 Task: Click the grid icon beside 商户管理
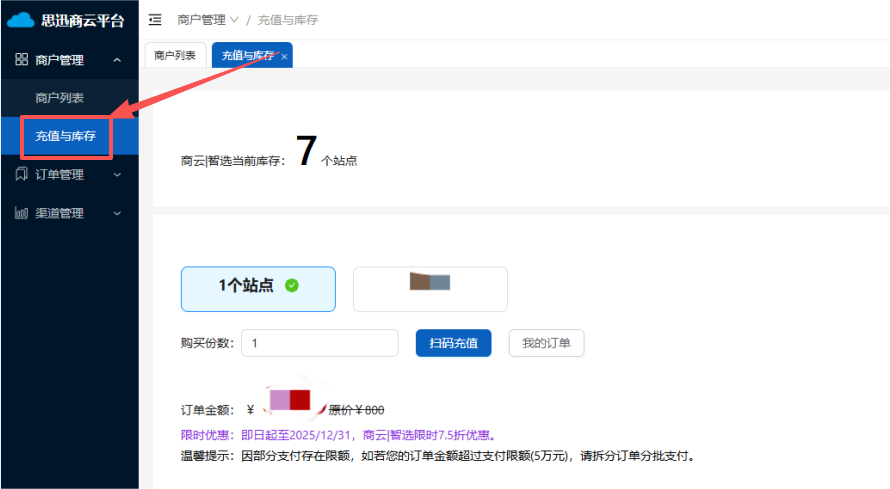[x=21, y=60]
